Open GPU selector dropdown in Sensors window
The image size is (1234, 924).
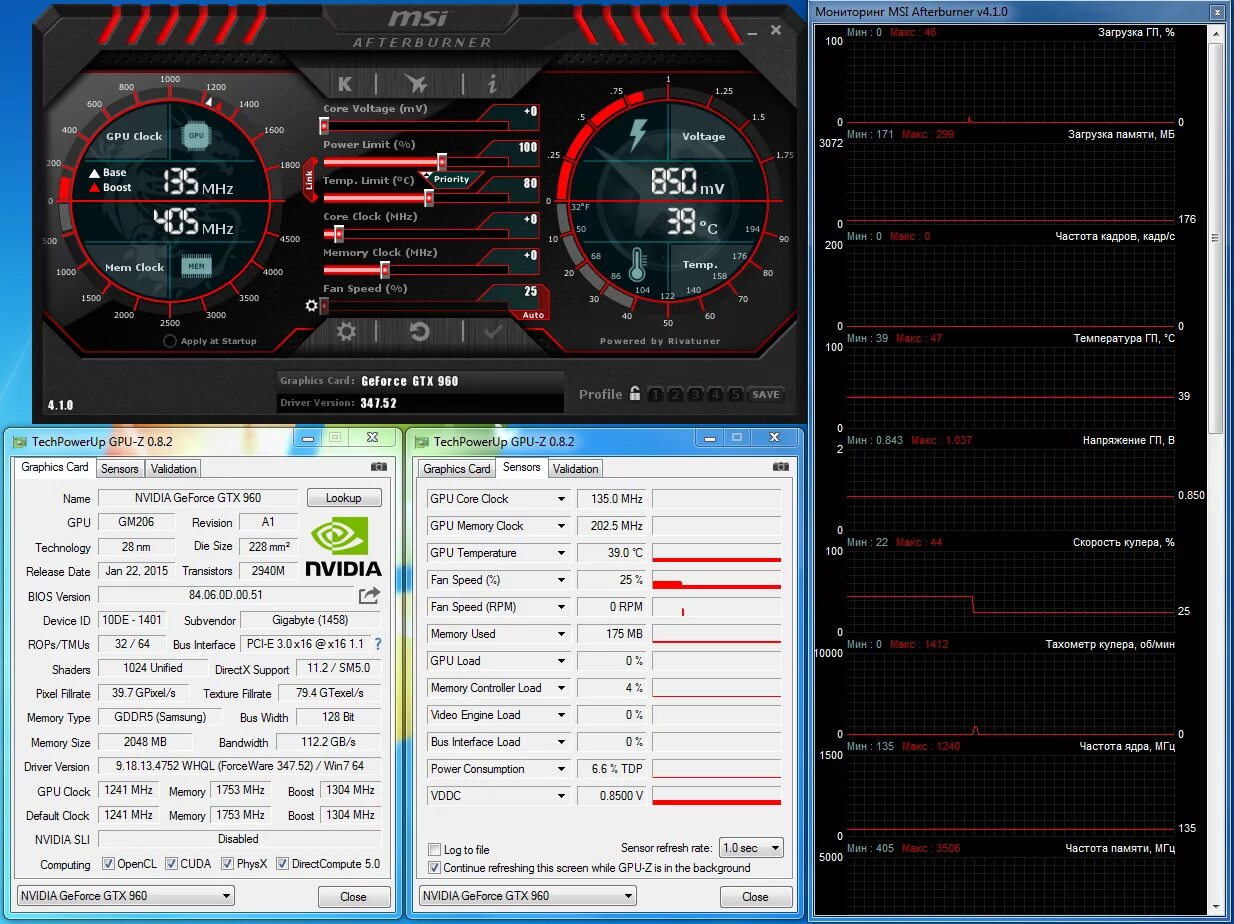[529, 896]
